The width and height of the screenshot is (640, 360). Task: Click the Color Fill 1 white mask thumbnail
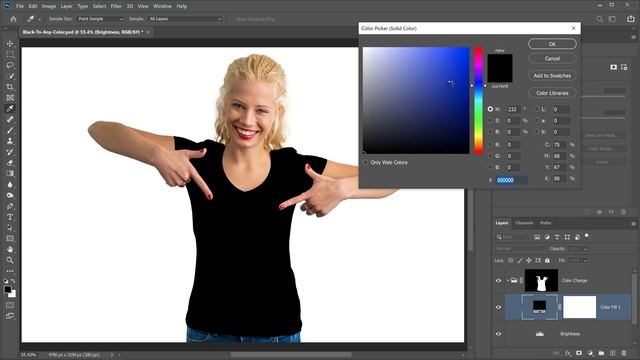(x=580, y=307)
